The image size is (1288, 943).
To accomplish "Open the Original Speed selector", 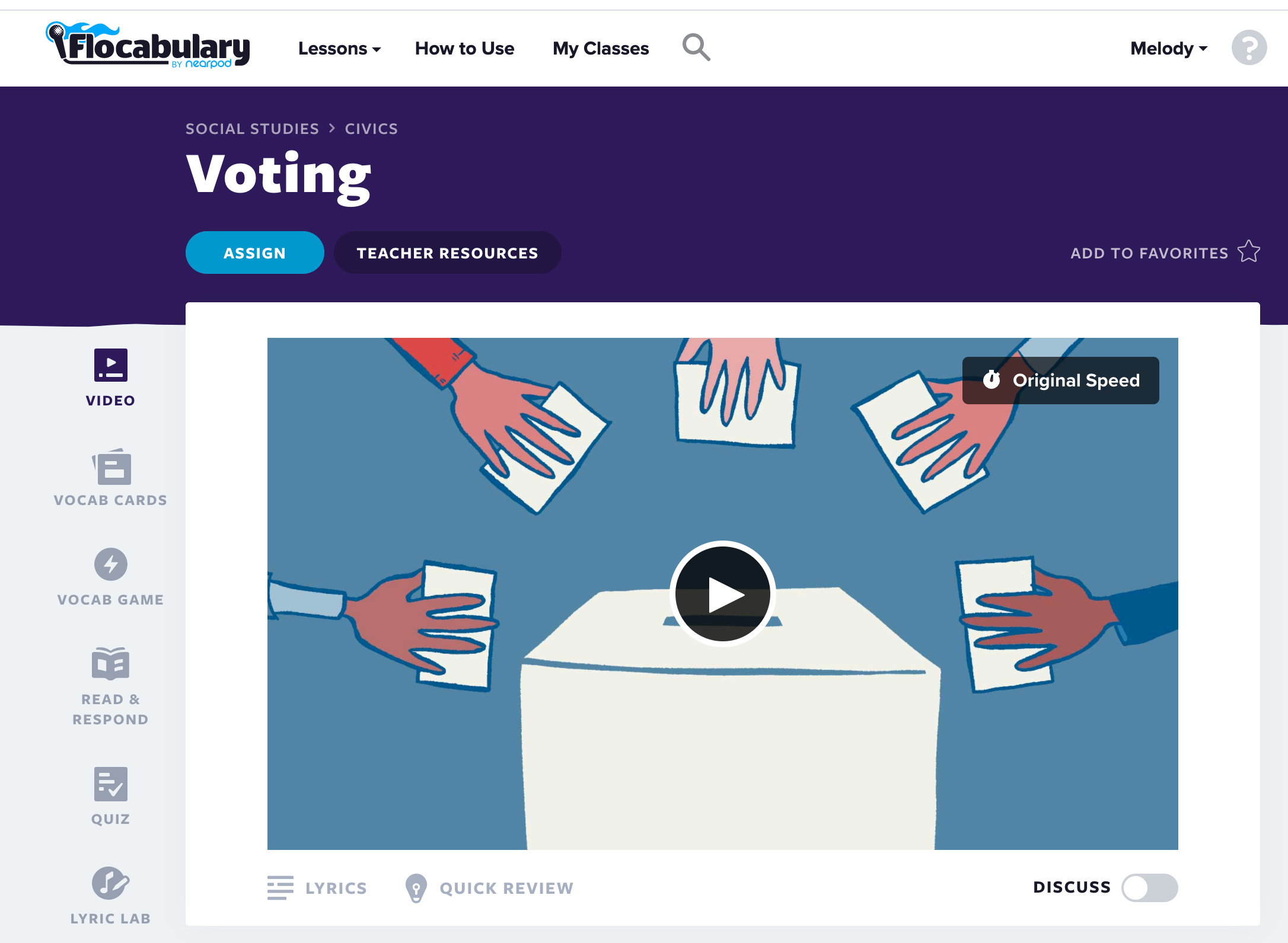I will (1060, 381).
